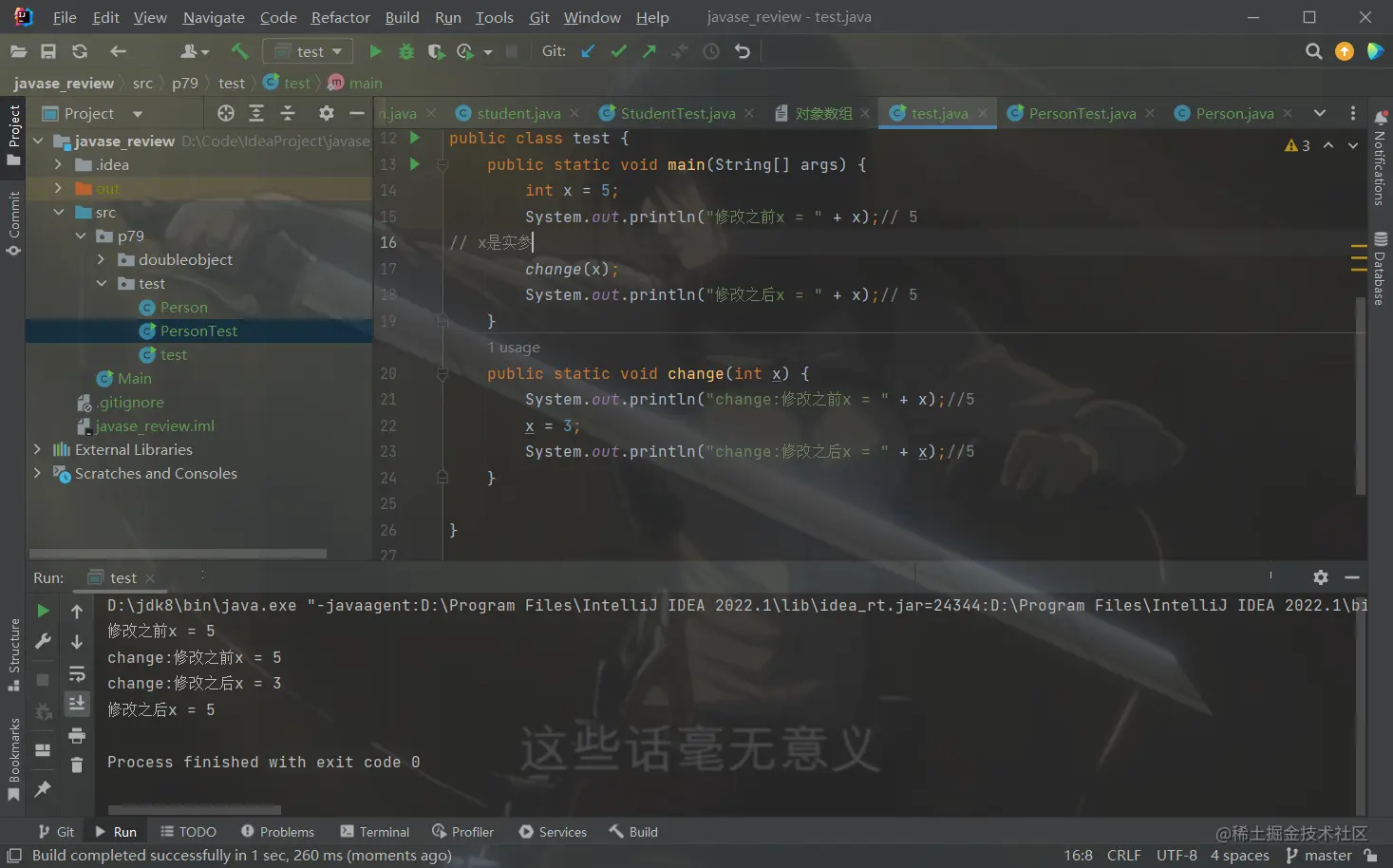Expand doubleobject package
1393x868 pixels.
[101, 259]
